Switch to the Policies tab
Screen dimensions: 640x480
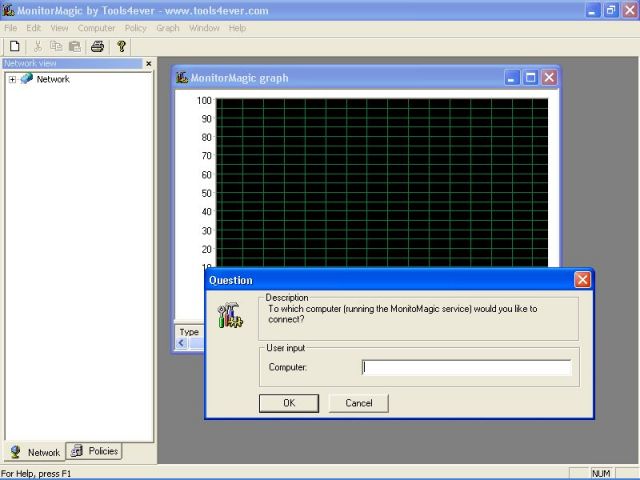[x=94, y=451]
